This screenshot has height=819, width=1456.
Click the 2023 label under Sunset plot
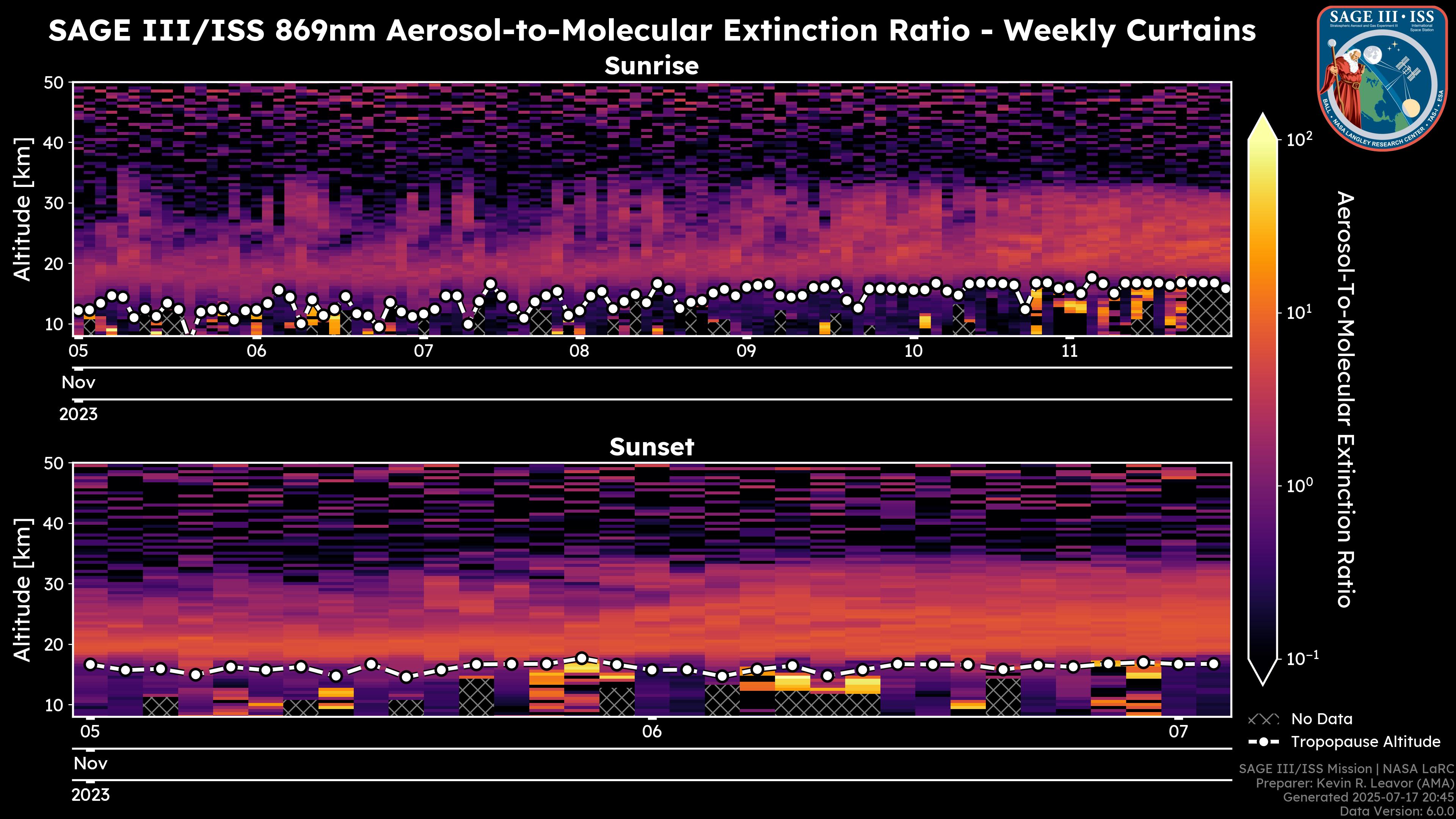click(91, 795)
